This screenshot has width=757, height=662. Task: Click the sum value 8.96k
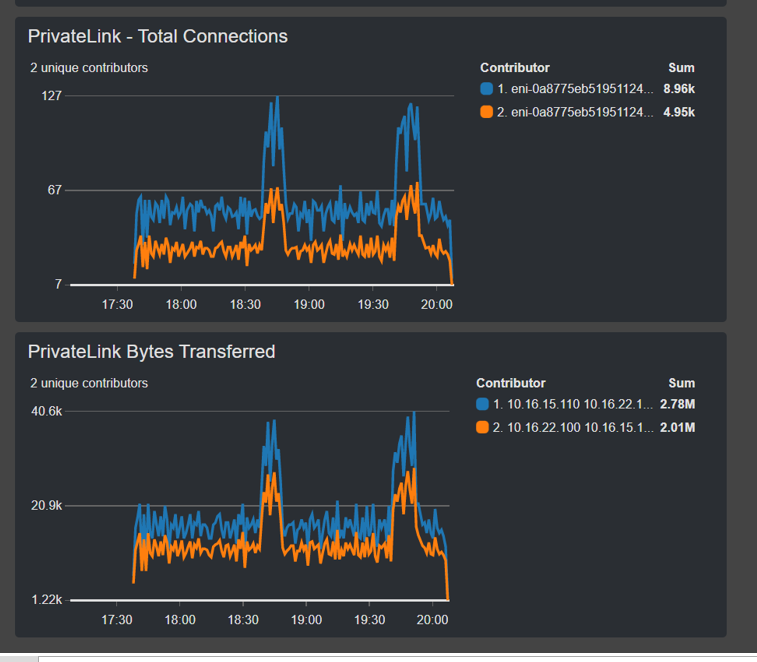pyautogui.click(x=679, y=89)
